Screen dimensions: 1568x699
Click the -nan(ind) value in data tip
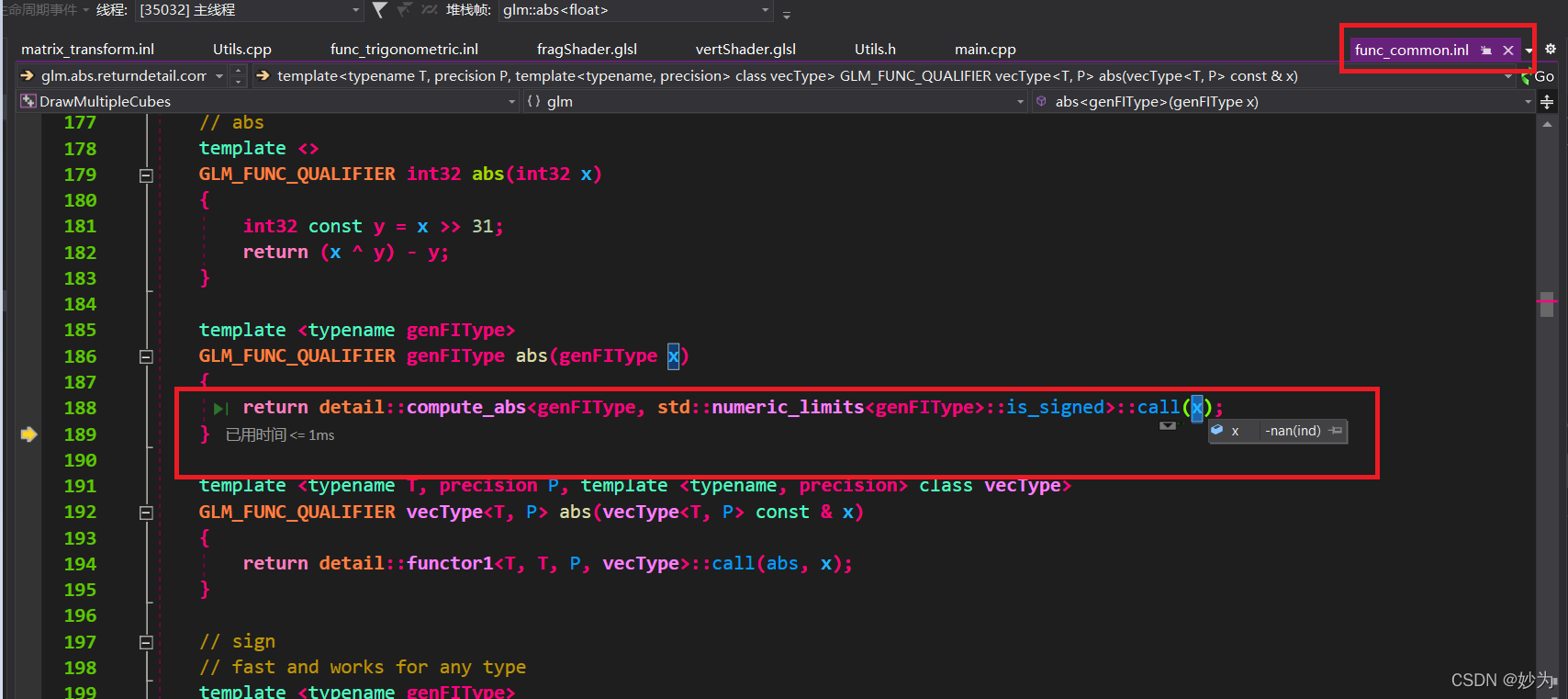(x=1293, y=431)
